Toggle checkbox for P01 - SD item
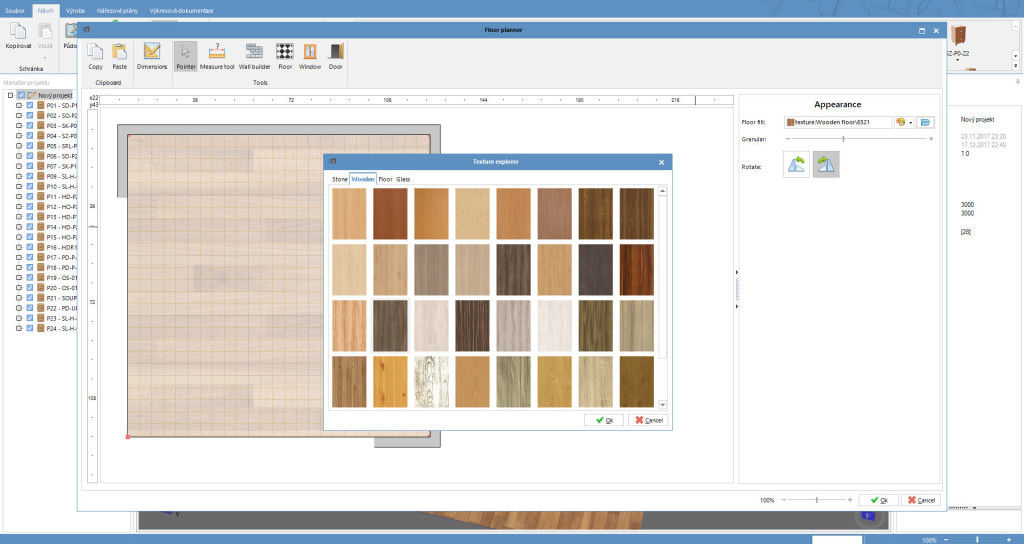The width and height of the screenshot is (1024, 544). pos(30,105)
